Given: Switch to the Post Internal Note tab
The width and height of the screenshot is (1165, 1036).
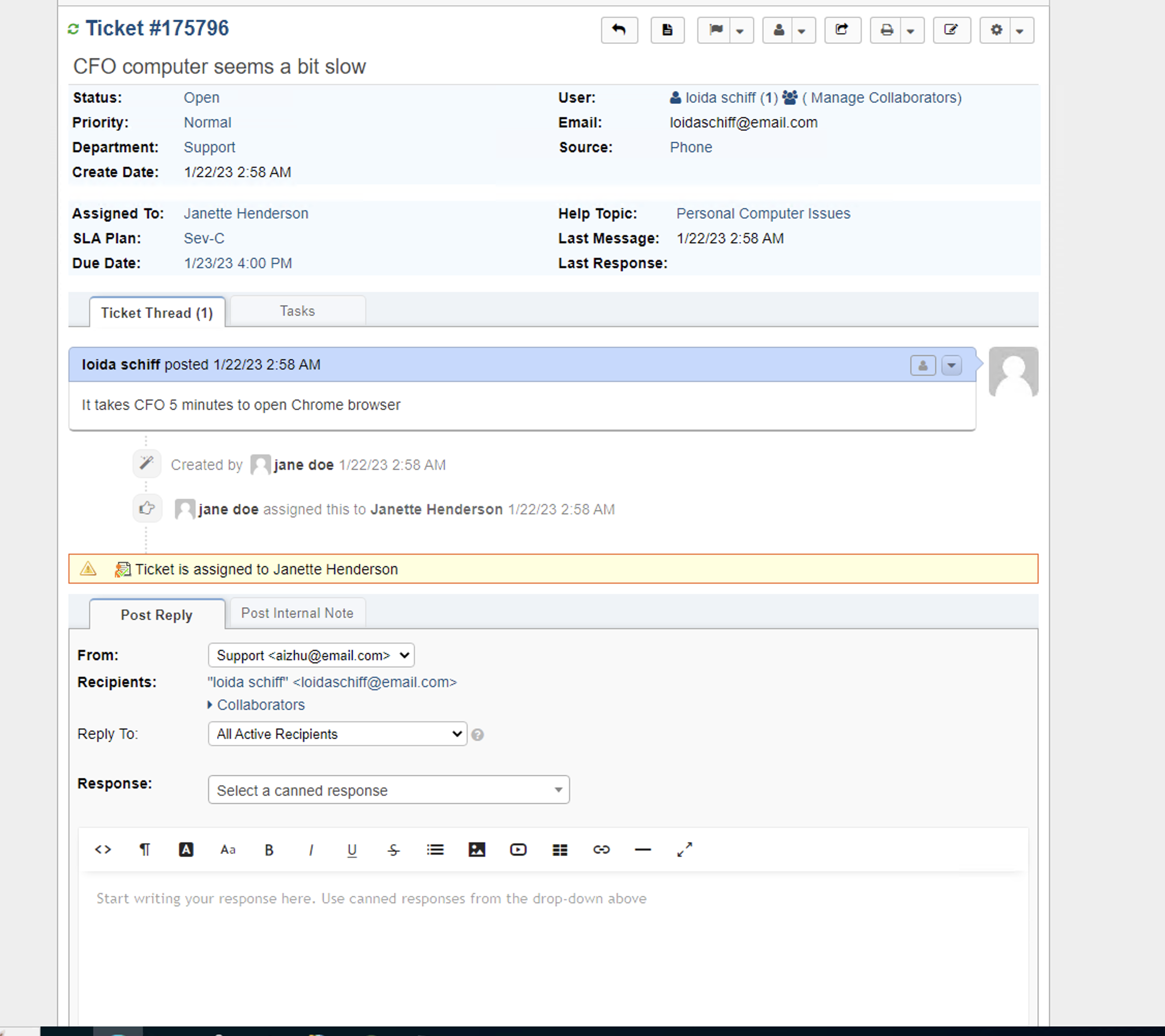Looking at the screenshot, I should tap(297, 612).
